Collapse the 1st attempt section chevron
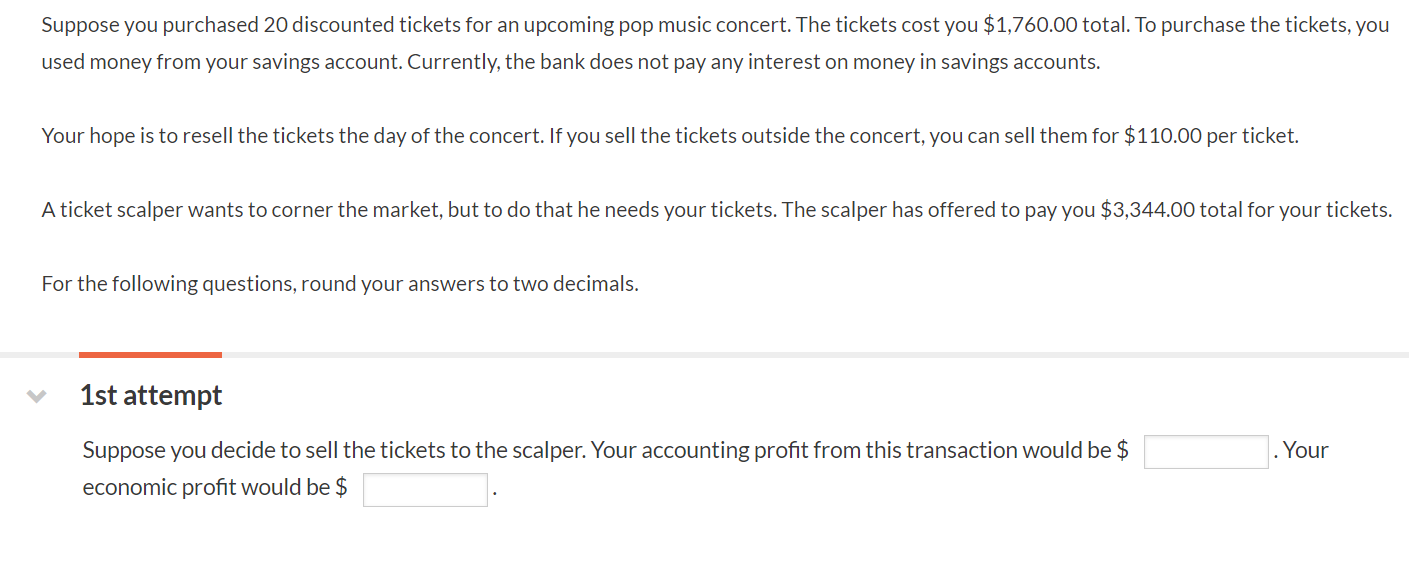Viewport: 1409px width, 581px height. point(37,397)
